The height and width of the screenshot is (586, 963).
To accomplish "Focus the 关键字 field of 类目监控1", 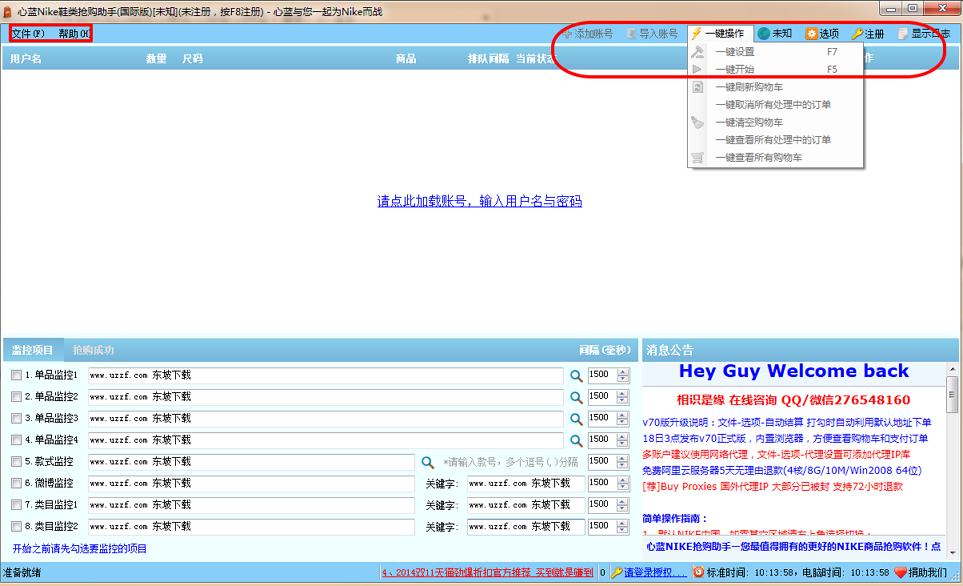I will coord(526,505).
